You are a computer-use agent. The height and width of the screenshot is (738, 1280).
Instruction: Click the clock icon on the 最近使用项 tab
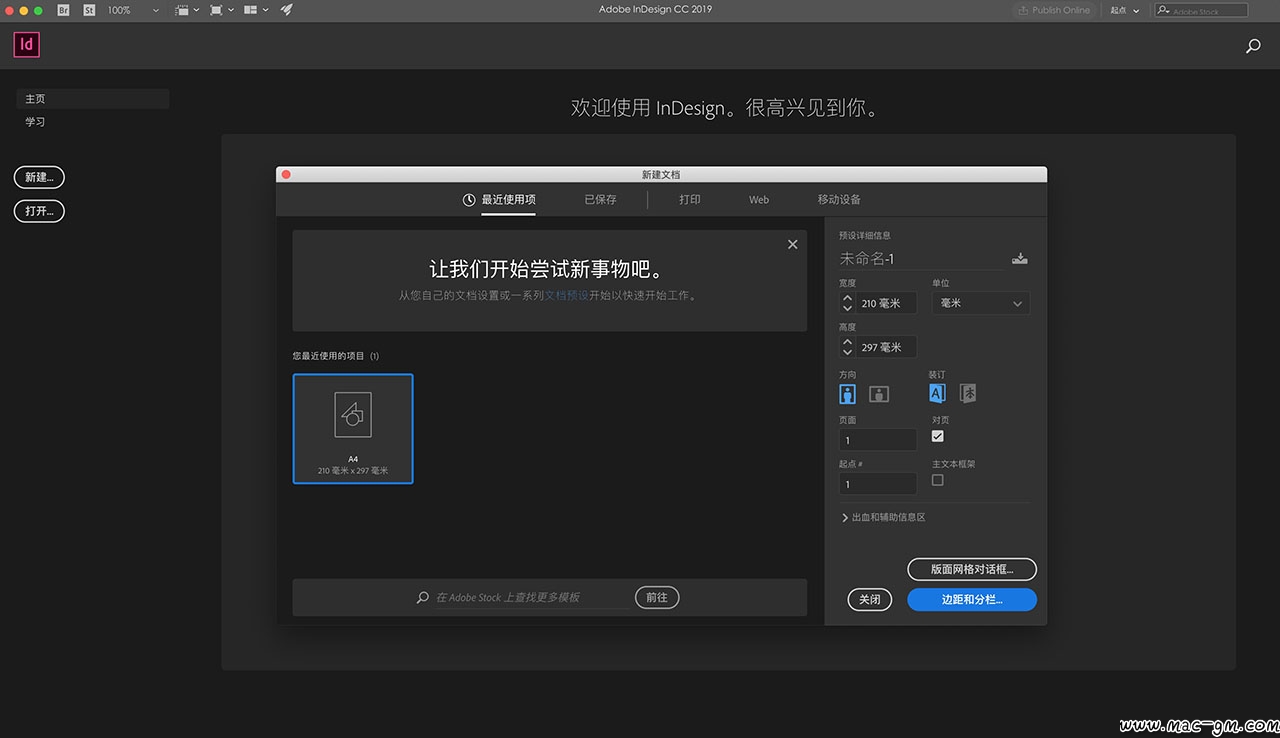click(x=469, y=200)
